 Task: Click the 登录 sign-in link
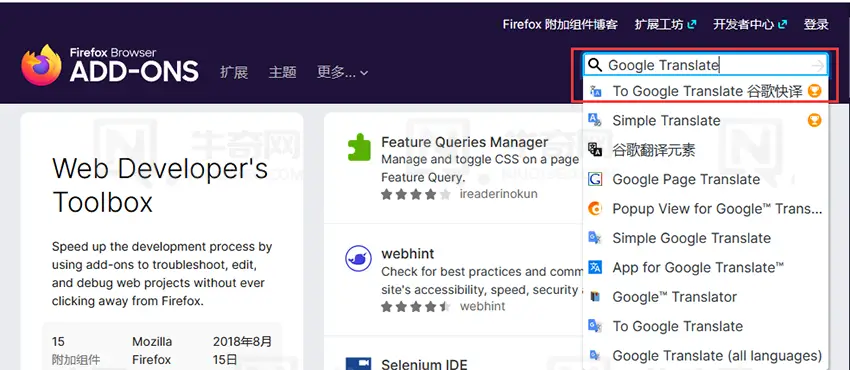(816, 24)
